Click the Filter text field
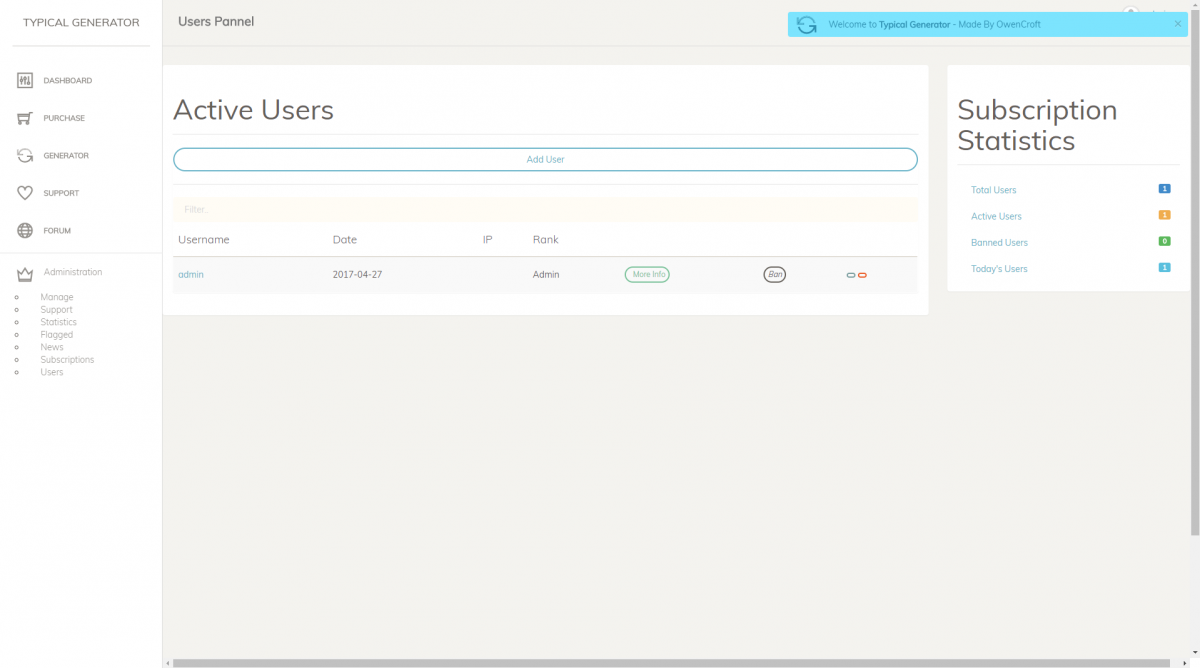Viewport: 1200px width, 668px height. (x=545, y=210)
